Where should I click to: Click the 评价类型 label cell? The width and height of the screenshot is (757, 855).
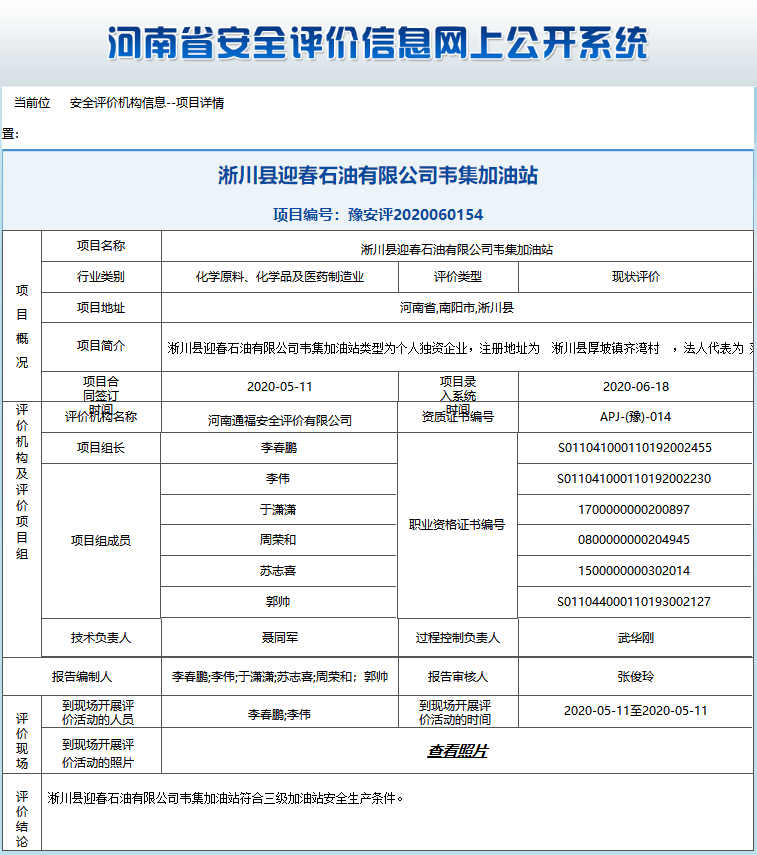458,277
